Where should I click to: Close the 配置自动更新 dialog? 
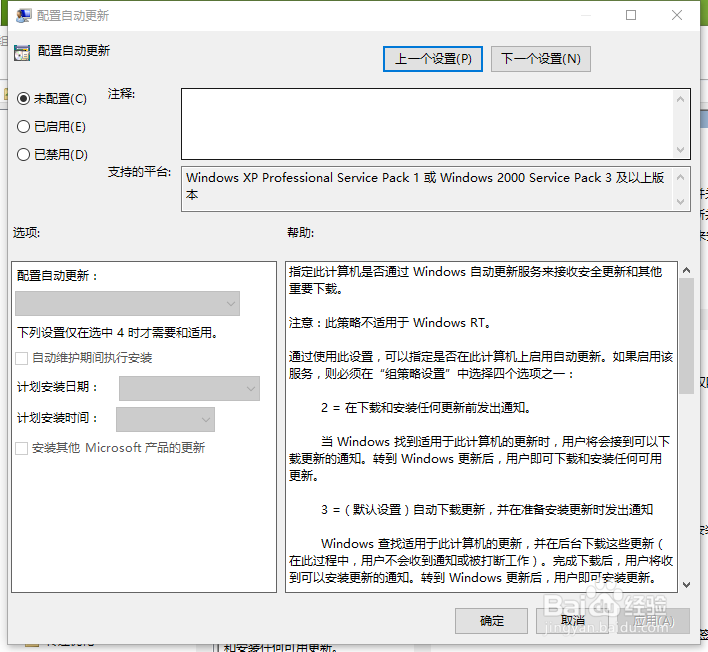coord(676,15)
